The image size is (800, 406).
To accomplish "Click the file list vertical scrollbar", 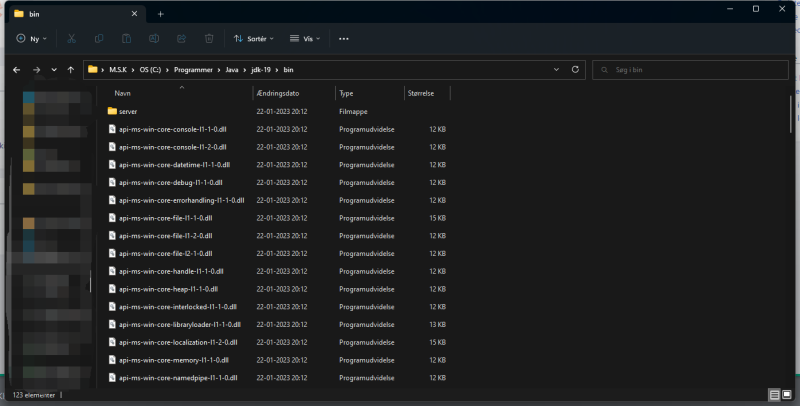I will [791, 115].
